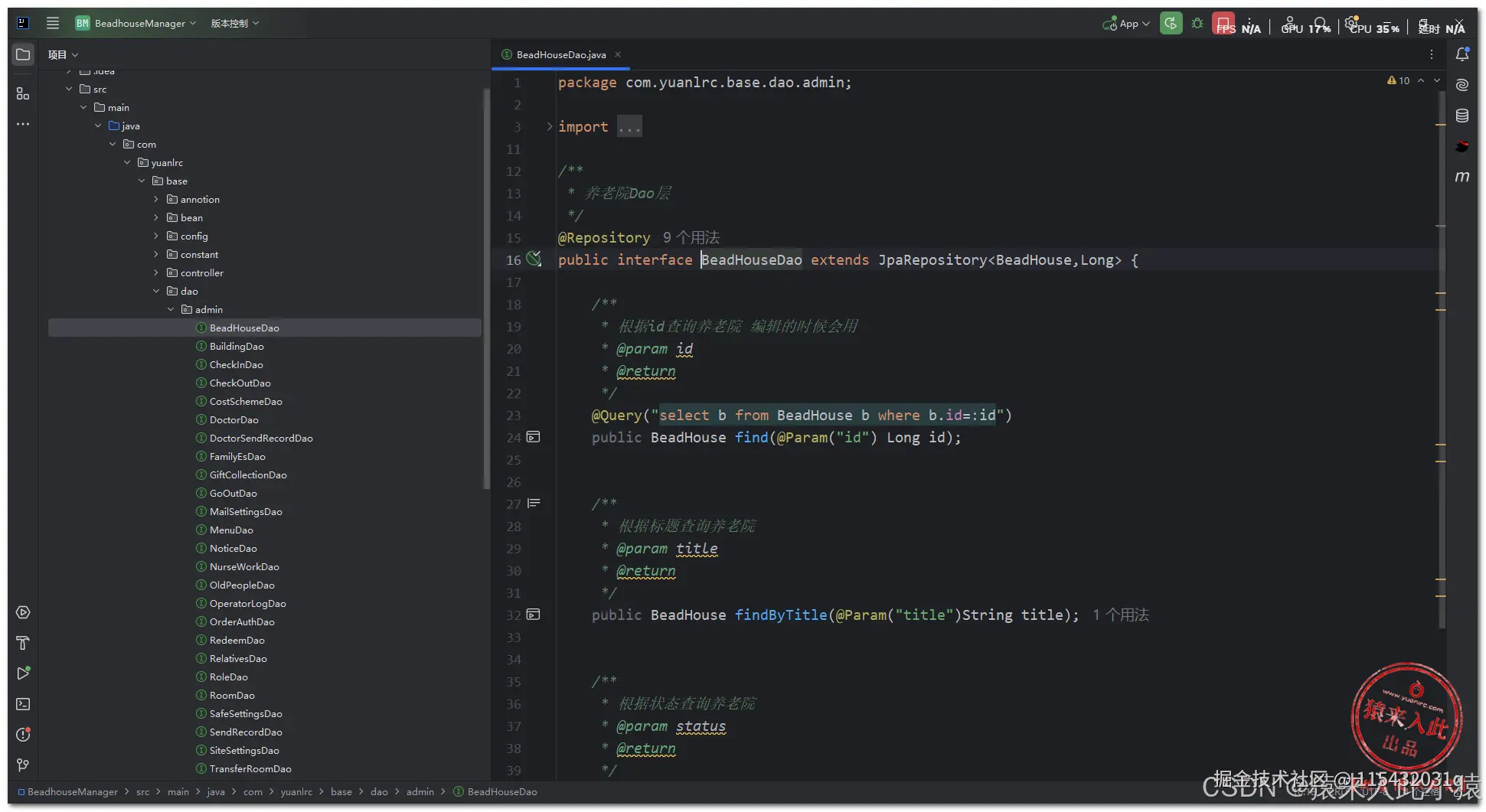Screen dimensions: 1486x812
Task: Click the red stop icon
Action: (1223, 23)
